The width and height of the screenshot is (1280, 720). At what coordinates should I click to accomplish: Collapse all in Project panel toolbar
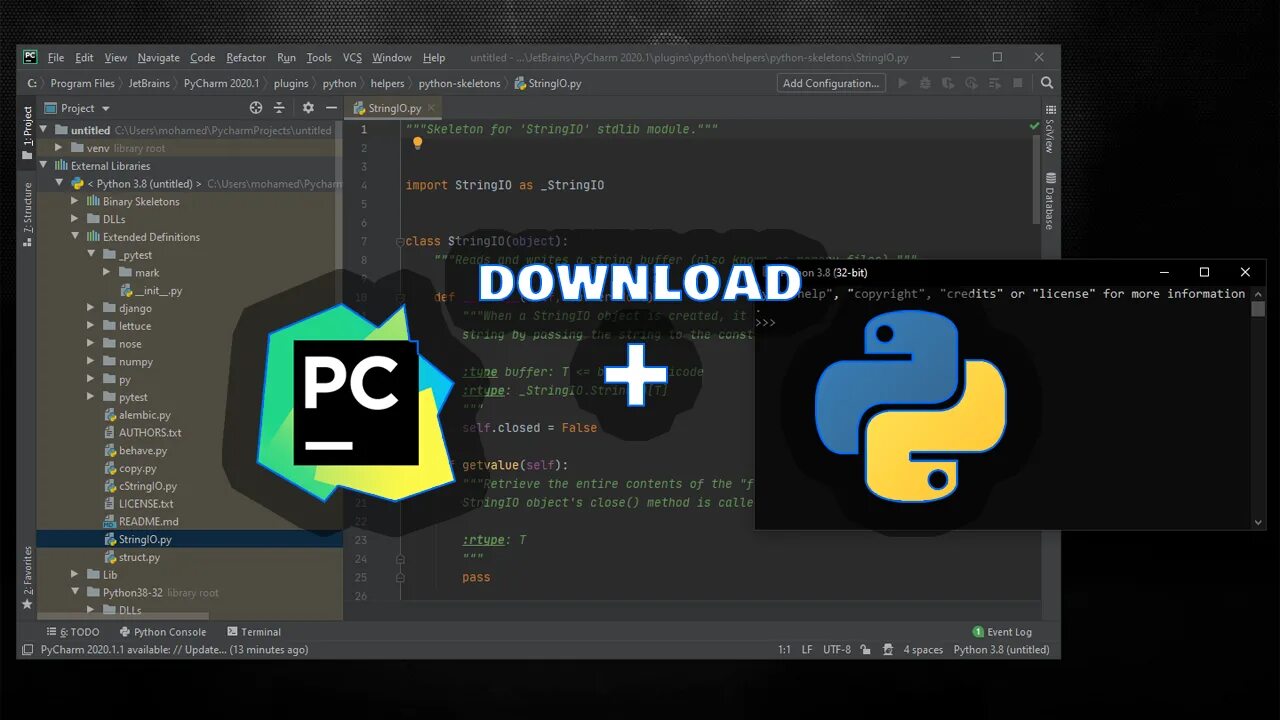tap(279, 108)
